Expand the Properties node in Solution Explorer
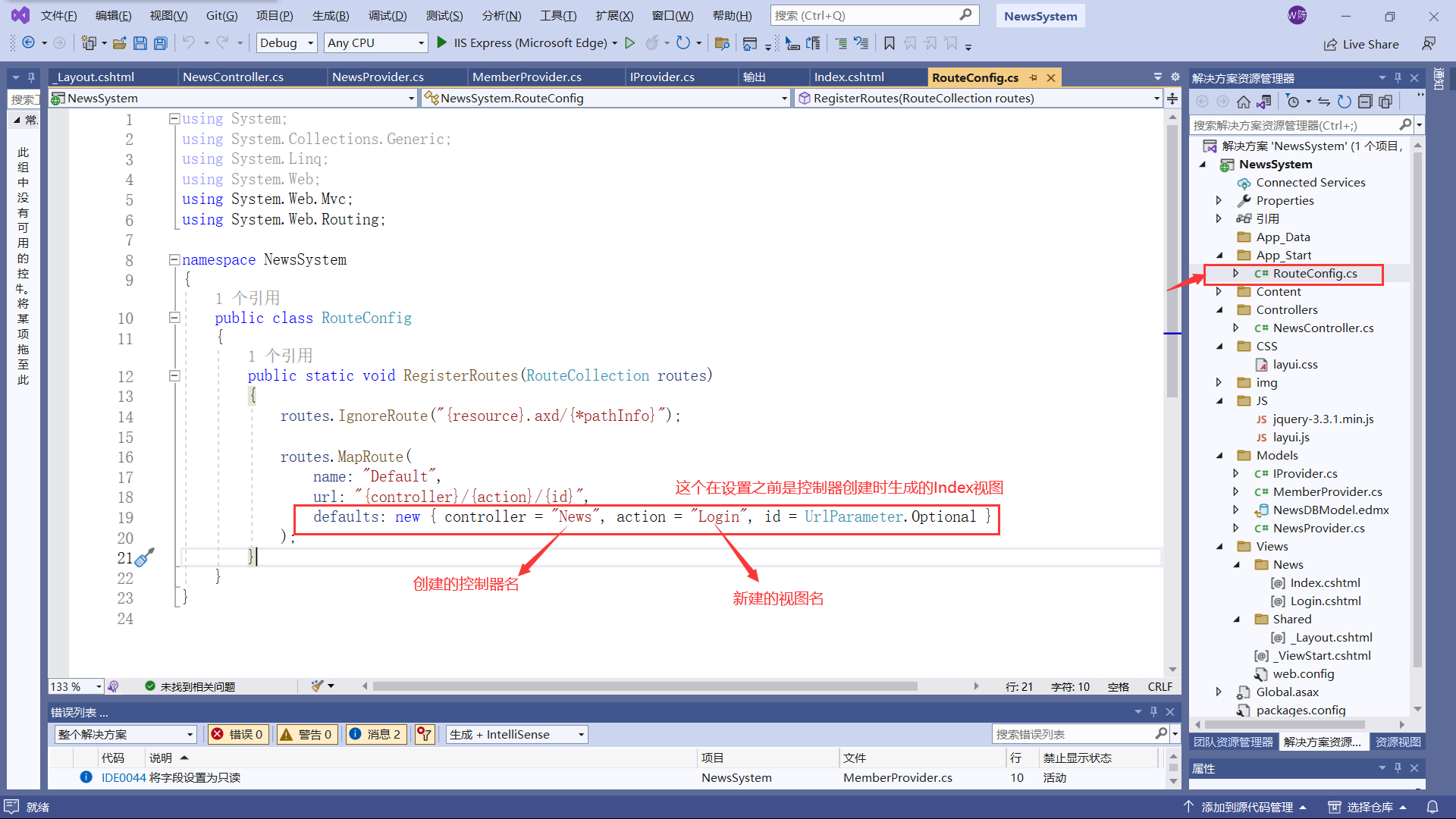The width and height of the screenshot is (1456, 819). 1219,200
